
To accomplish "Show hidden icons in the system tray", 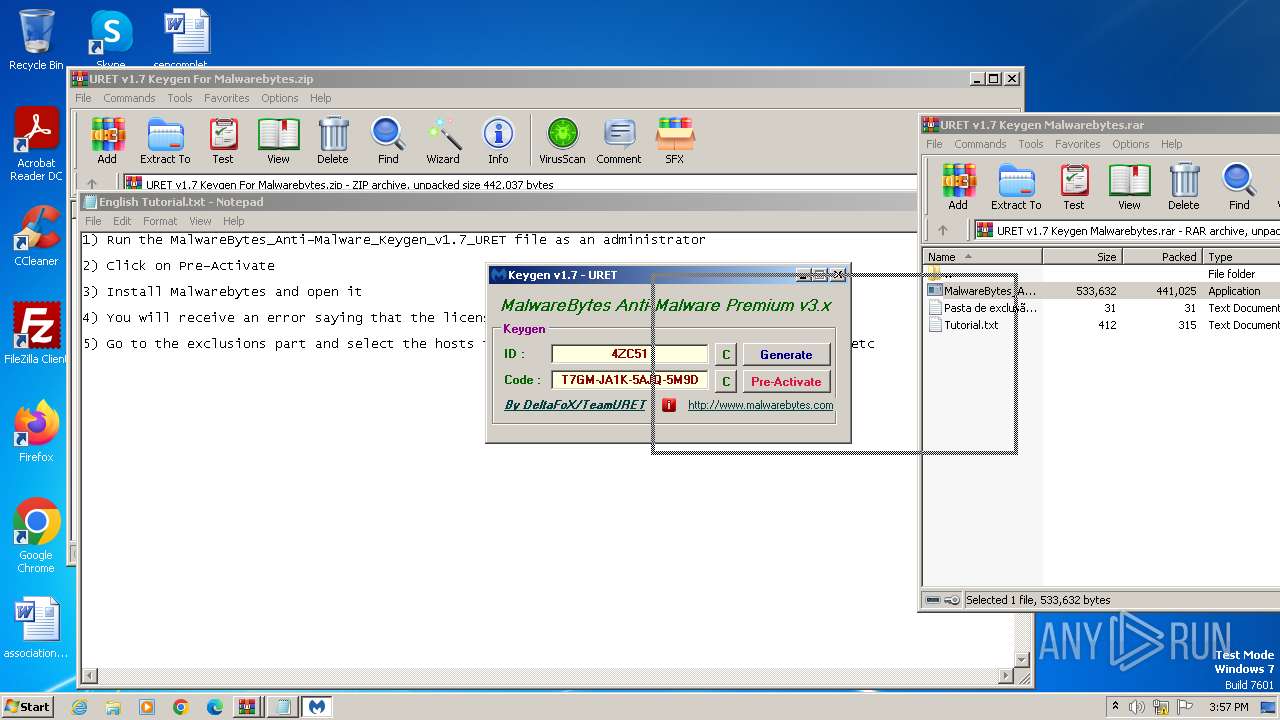I will coord(1116,707).
